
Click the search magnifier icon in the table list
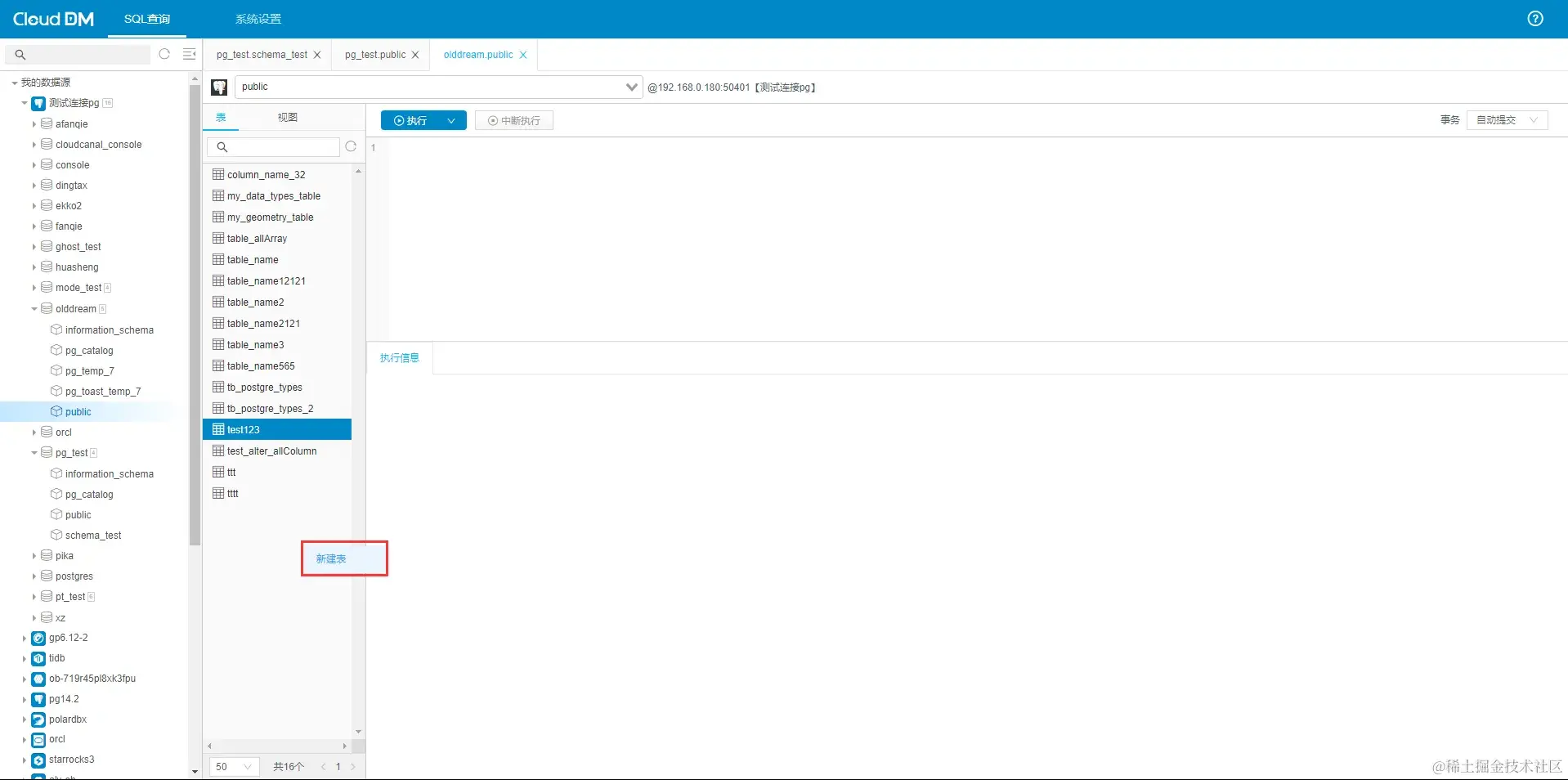click(x=223, y=147)
